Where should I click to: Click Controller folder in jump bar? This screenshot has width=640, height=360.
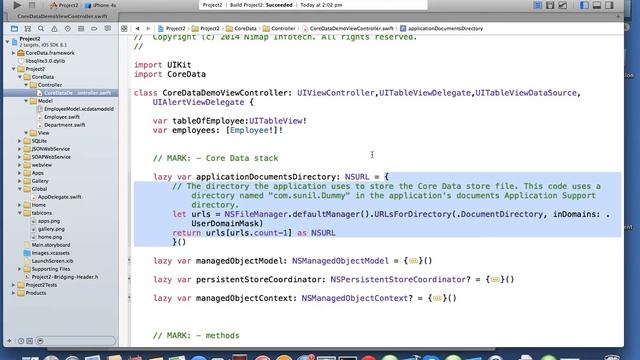(x=279, y=29)
